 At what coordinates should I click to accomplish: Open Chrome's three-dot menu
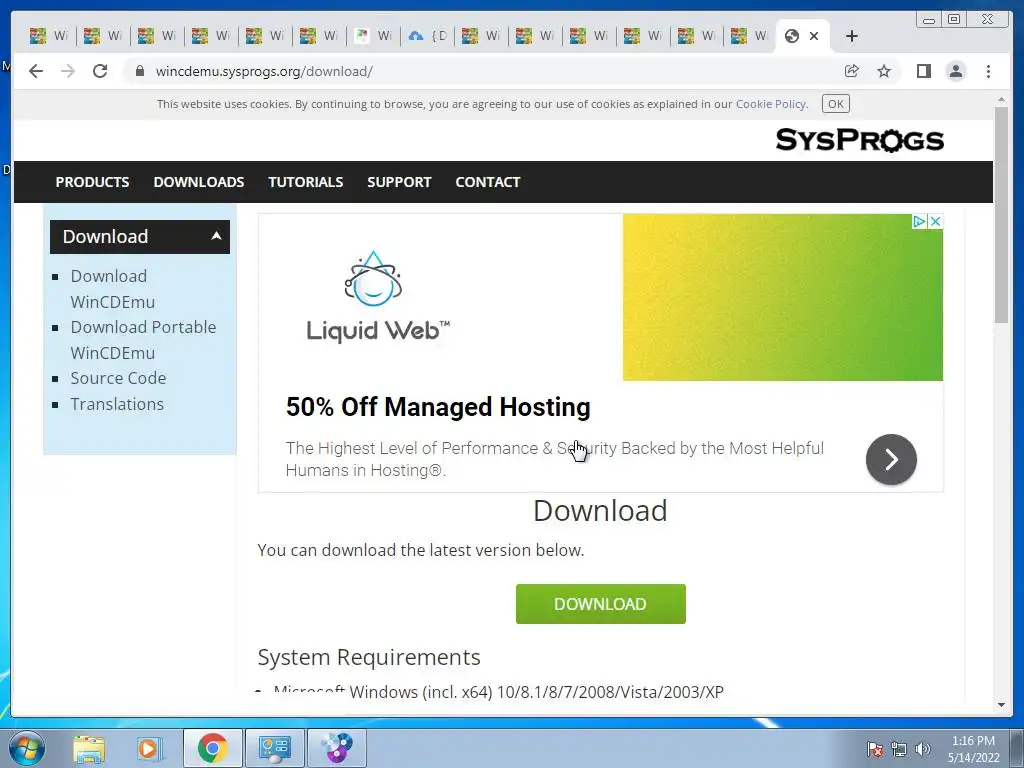click(x=989, y=71)
